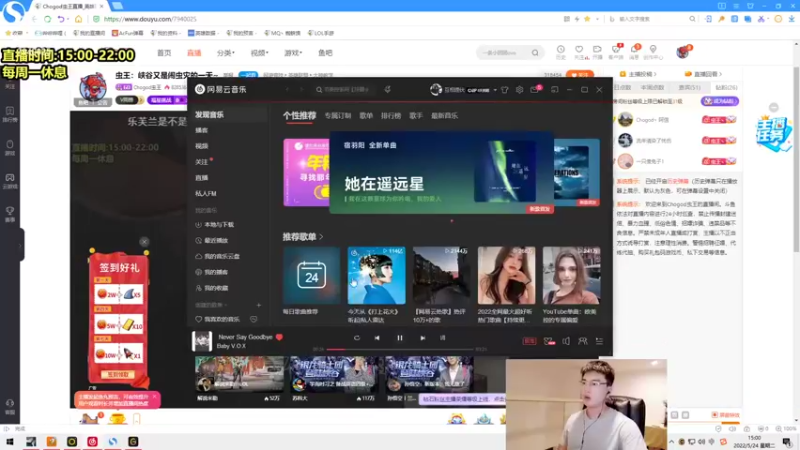Go to browser home page icon
The image size is (800, 450).
78,19
